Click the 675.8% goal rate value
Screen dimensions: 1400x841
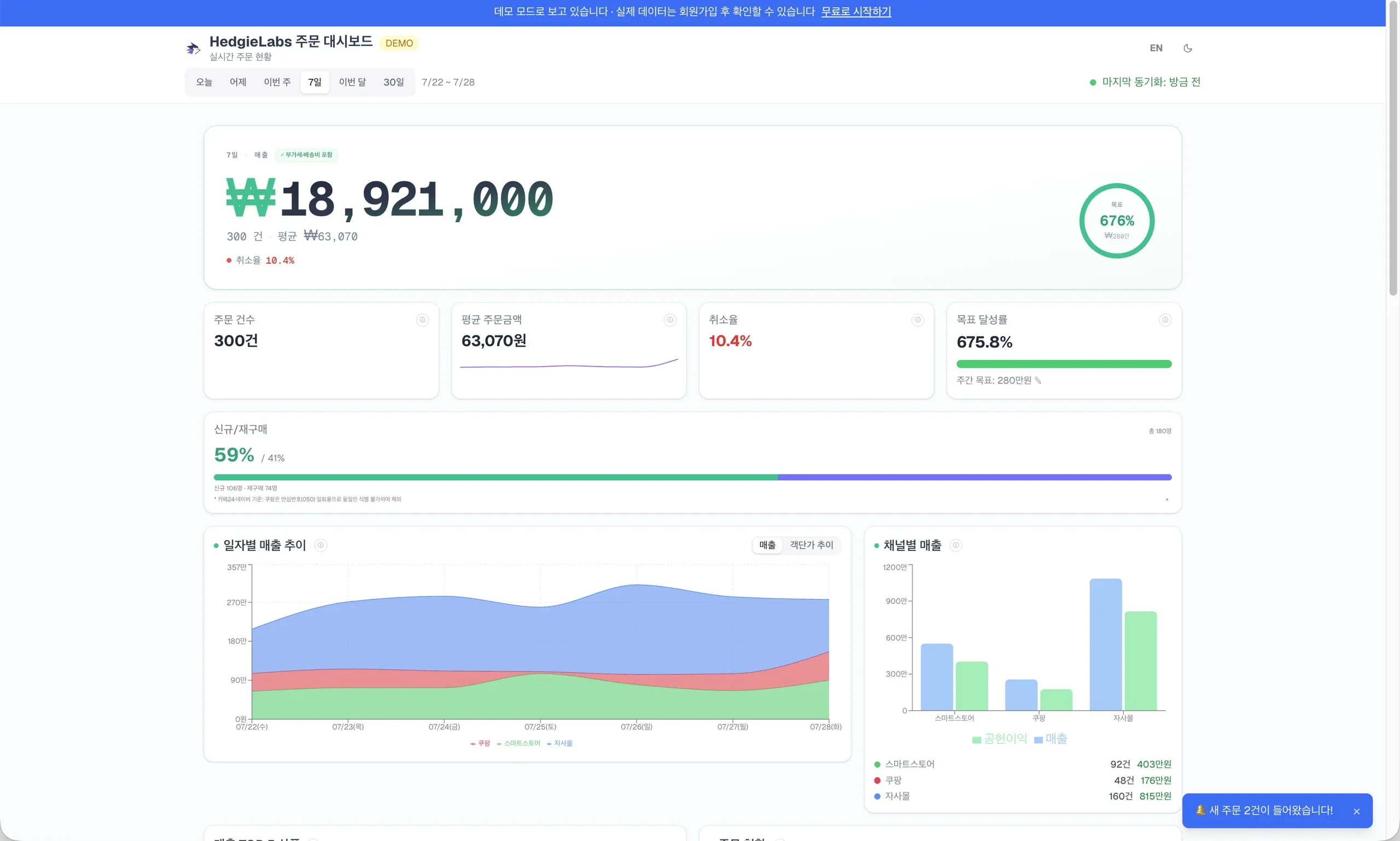coord(984,342)
